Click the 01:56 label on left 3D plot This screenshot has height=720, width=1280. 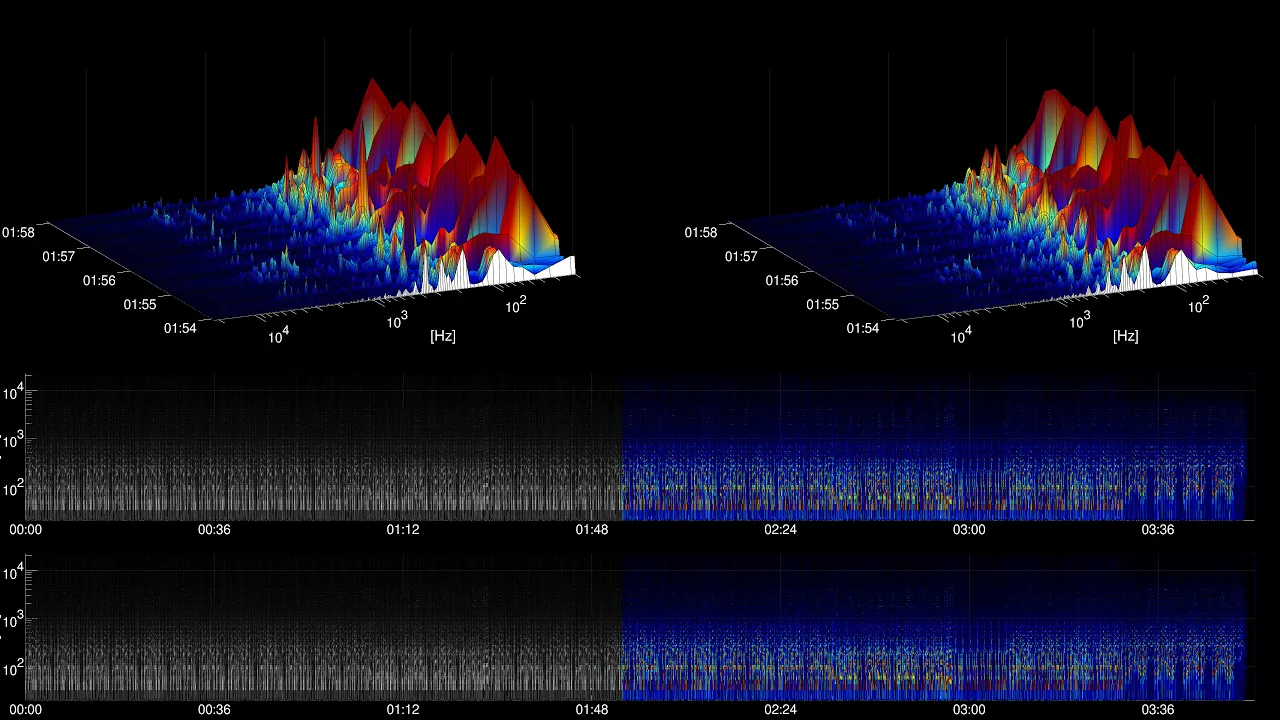(99, 280)
